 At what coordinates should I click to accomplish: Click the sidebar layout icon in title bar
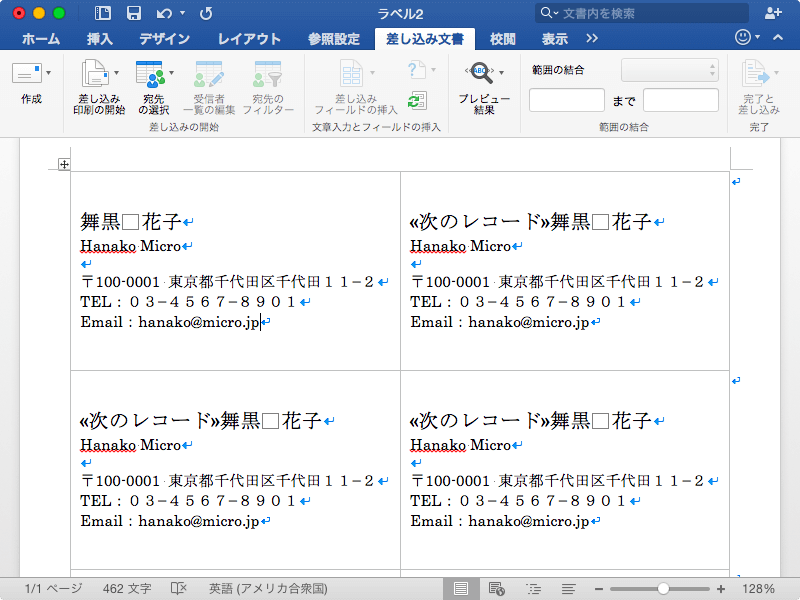[x=103, y=13]
